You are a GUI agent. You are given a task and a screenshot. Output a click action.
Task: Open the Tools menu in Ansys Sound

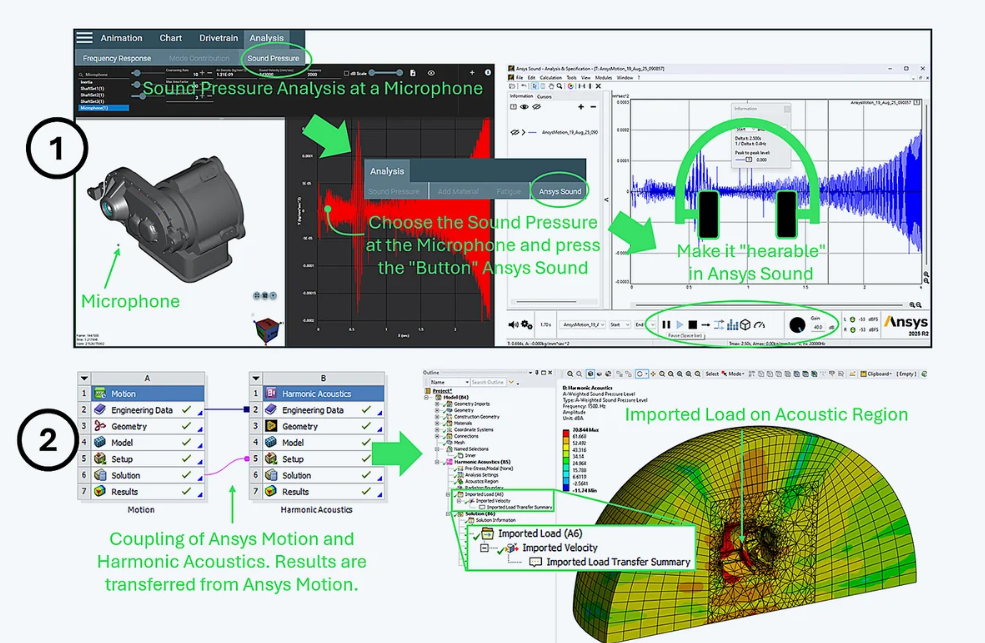tap(570, 78)
